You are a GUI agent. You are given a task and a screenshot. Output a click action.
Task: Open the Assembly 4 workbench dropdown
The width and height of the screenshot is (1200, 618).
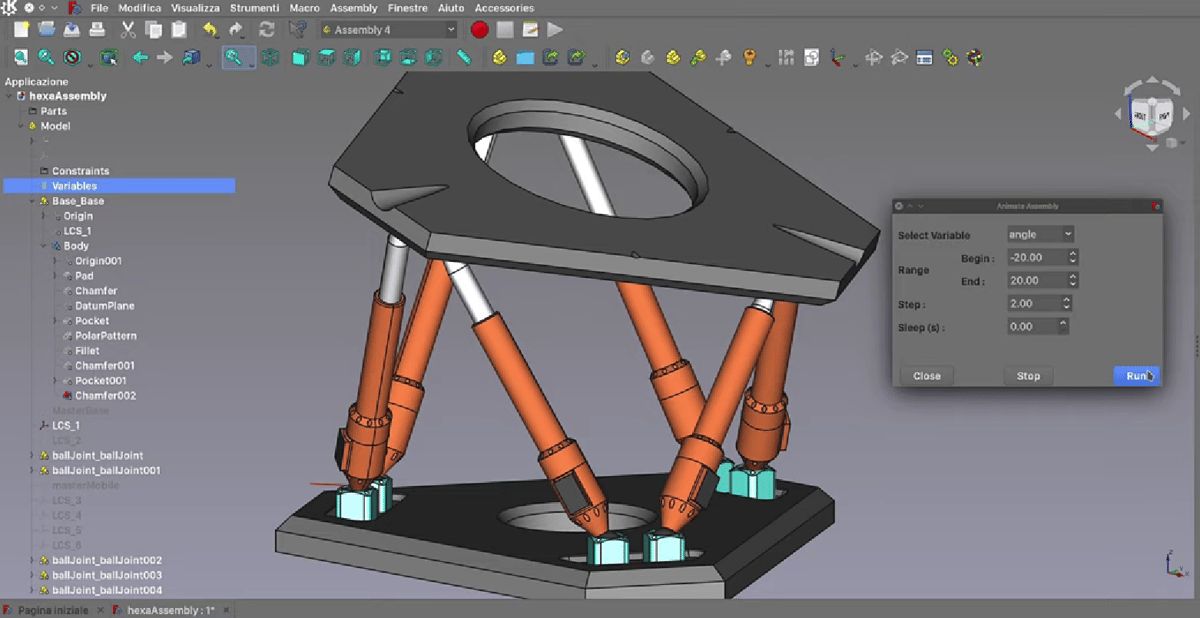point(389,30)
